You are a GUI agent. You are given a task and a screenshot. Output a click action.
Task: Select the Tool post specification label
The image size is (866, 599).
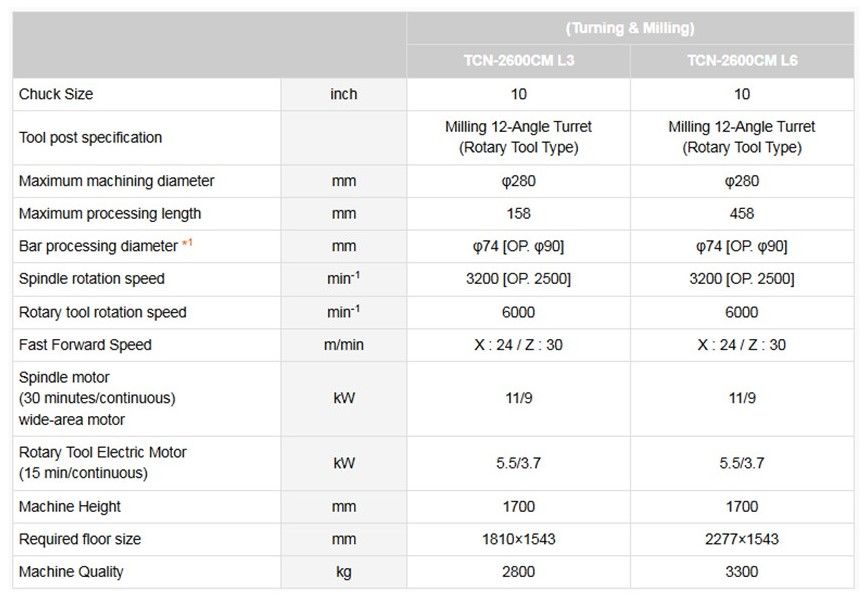pyautogui.click(x=90, y=137)
